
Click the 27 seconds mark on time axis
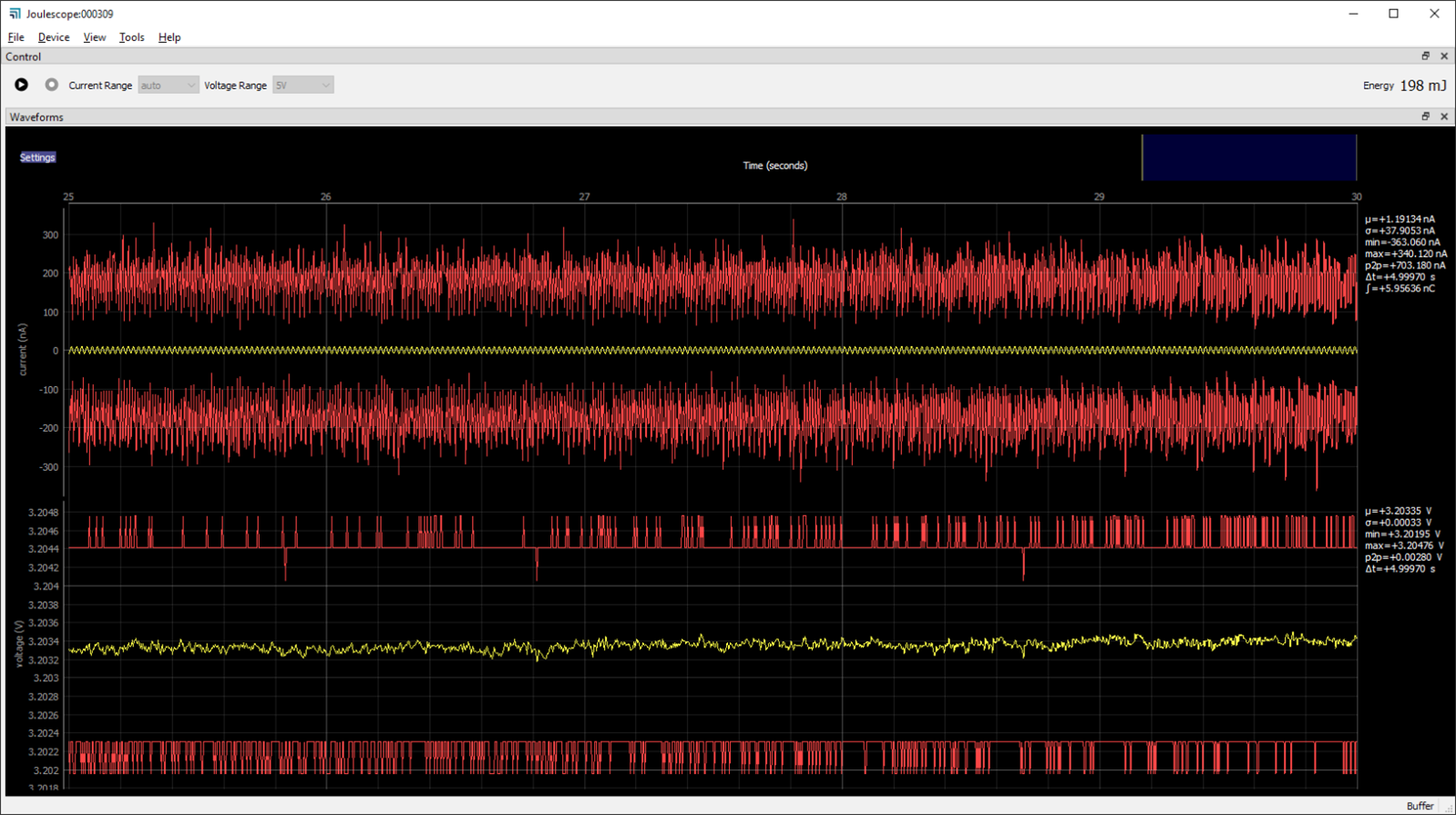click(584, 197)
